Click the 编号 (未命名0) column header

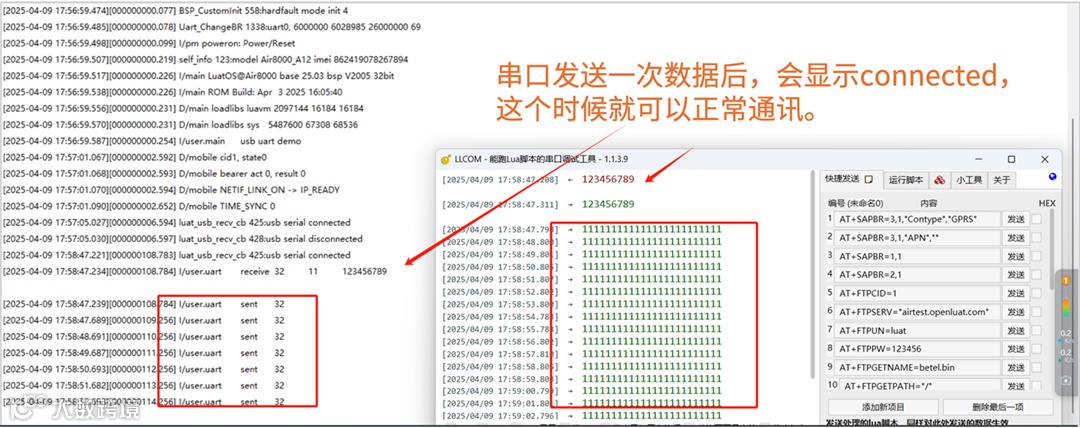point(855,203)
